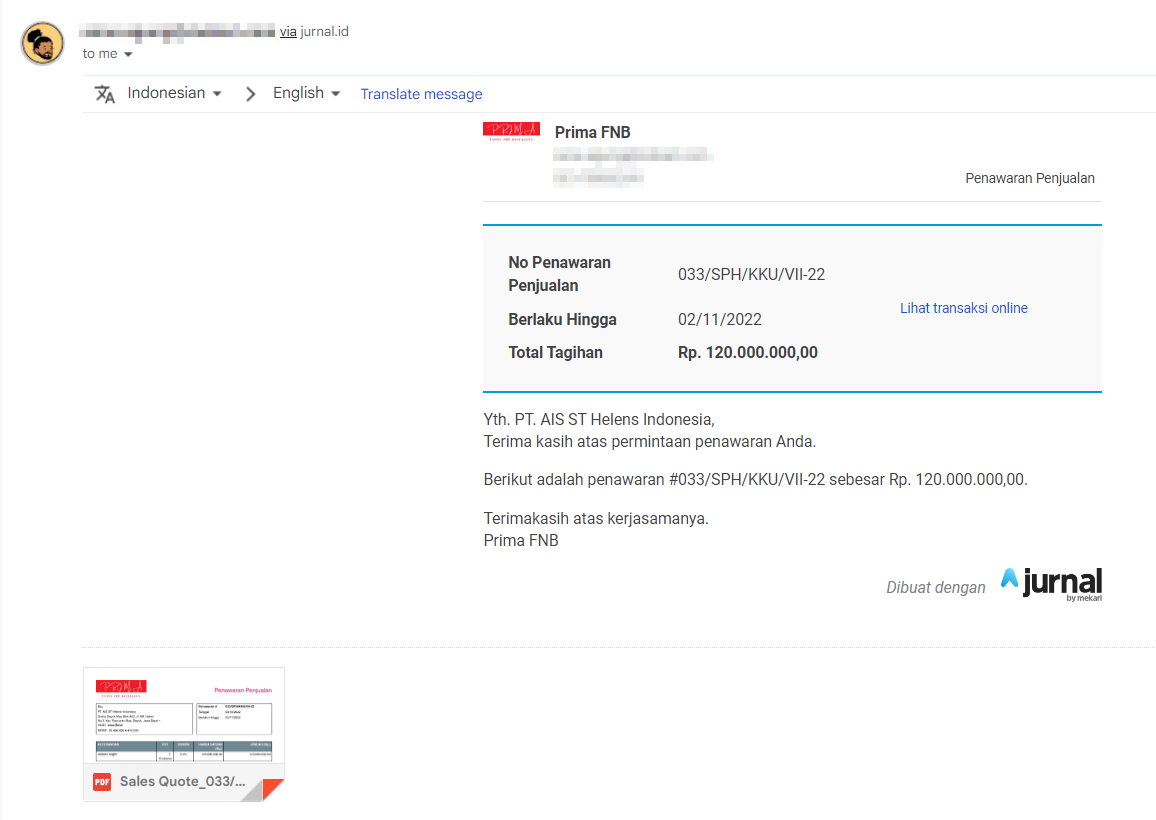
Task: Click the No Penawaran Penjualan label
Action: (x=560, y=274)
